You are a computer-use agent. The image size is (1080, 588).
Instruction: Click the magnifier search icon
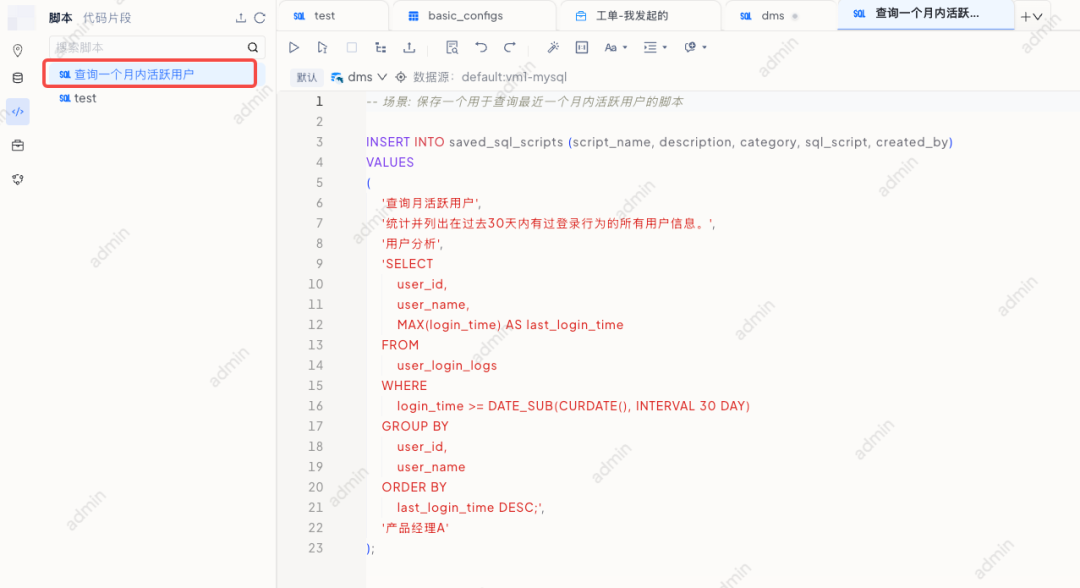[x=253, y=47]
